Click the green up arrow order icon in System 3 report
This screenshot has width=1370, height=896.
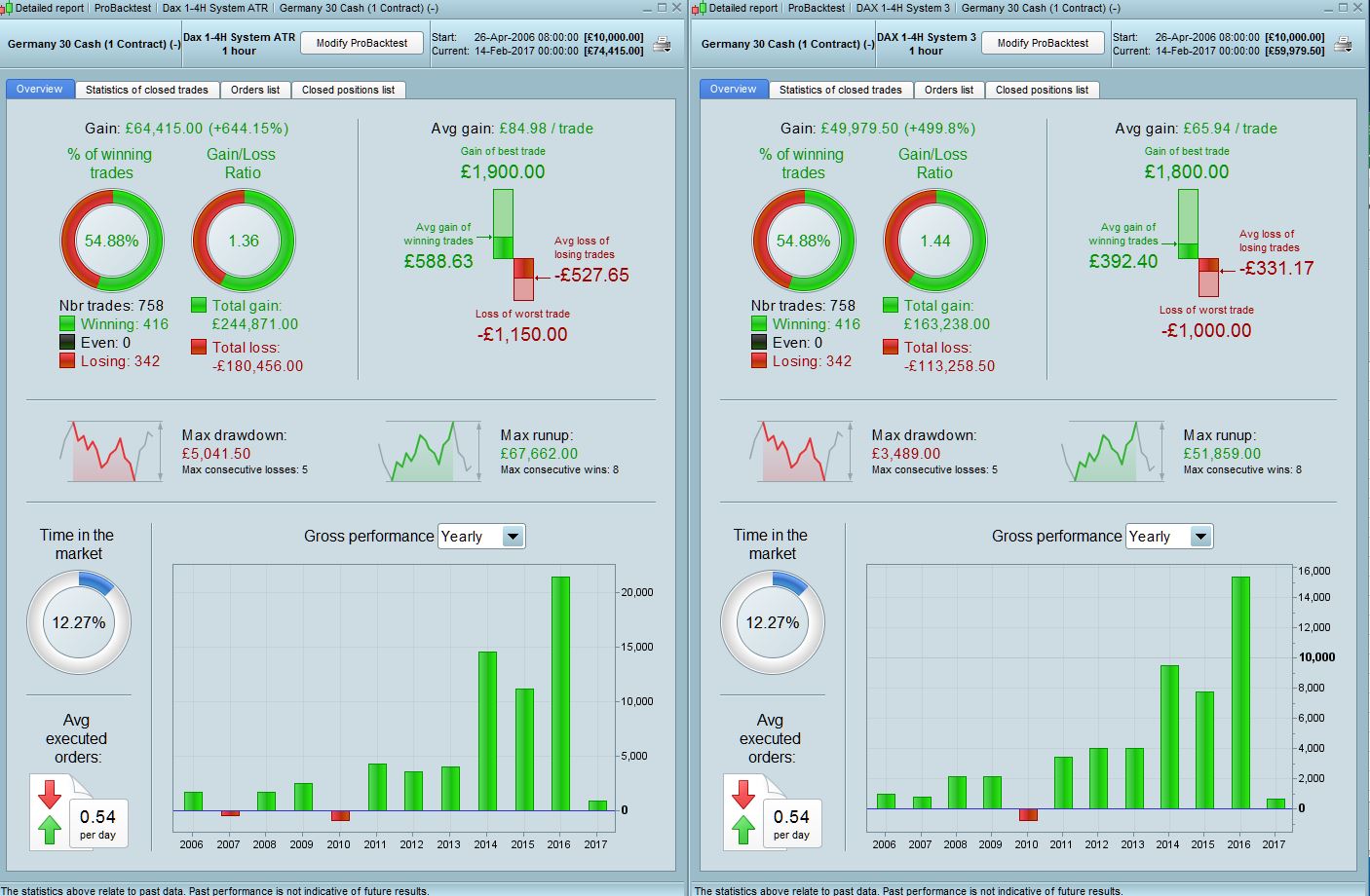[743, 829]
